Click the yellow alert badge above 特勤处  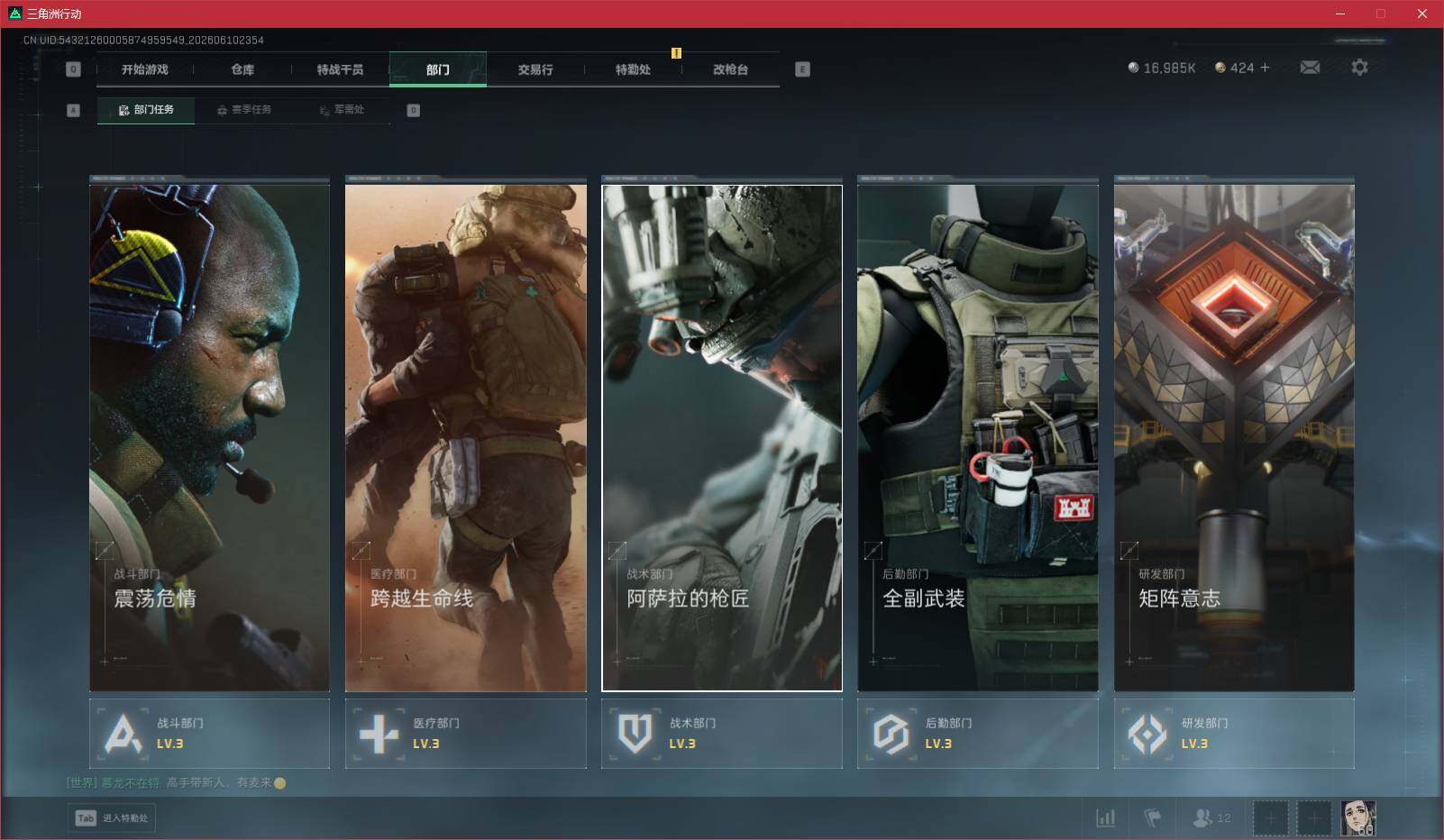(x=676, y=53)
